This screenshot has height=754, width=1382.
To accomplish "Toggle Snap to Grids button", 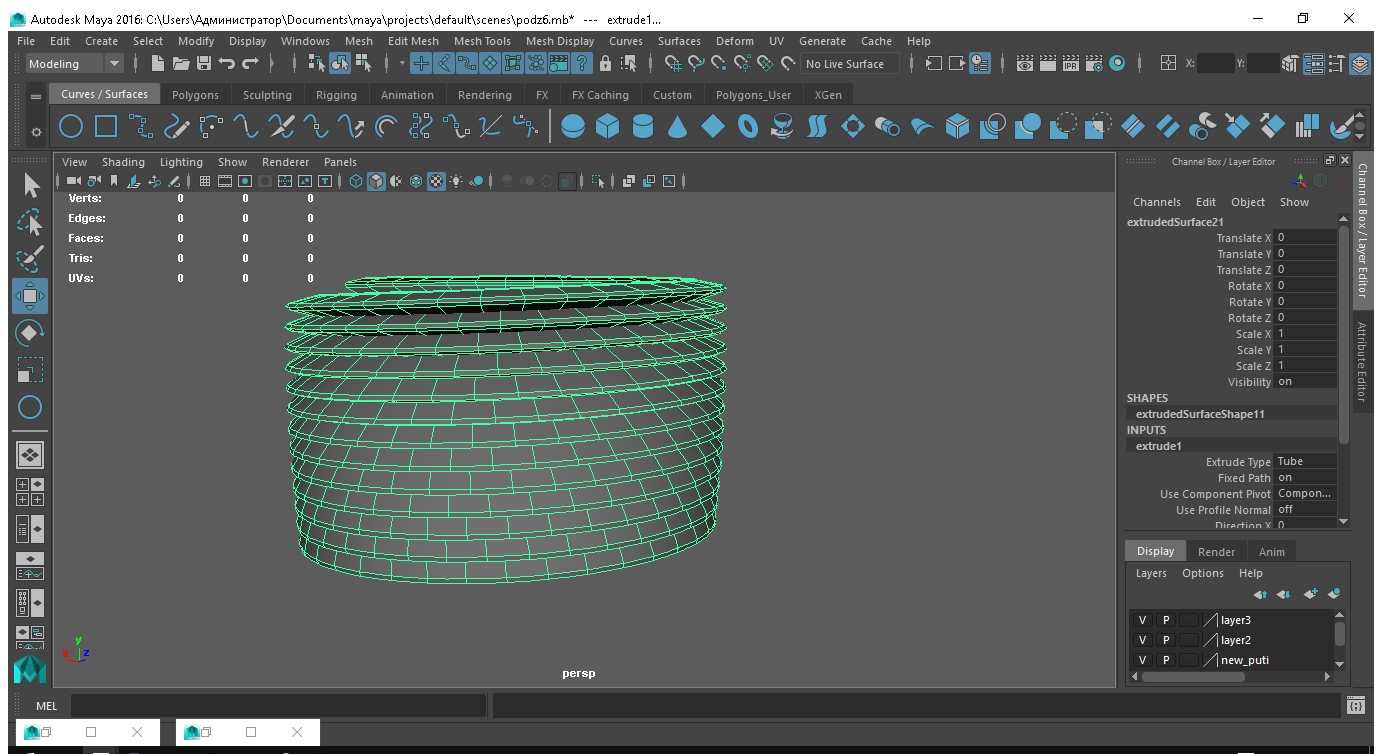I will click(x=673, y=63).
